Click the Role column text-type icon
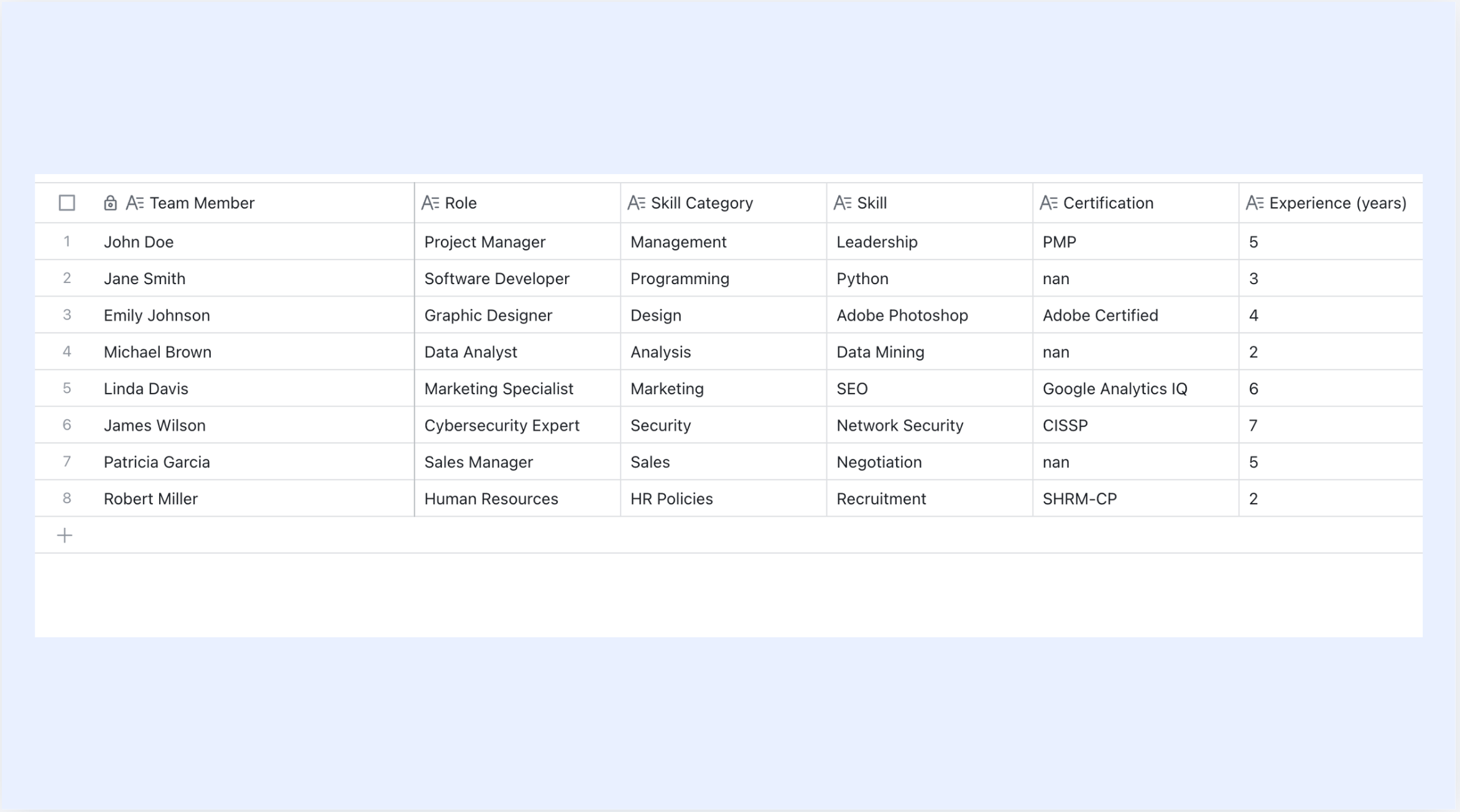The width and height of the screenshot is (1460, 812). coord(430,203)
